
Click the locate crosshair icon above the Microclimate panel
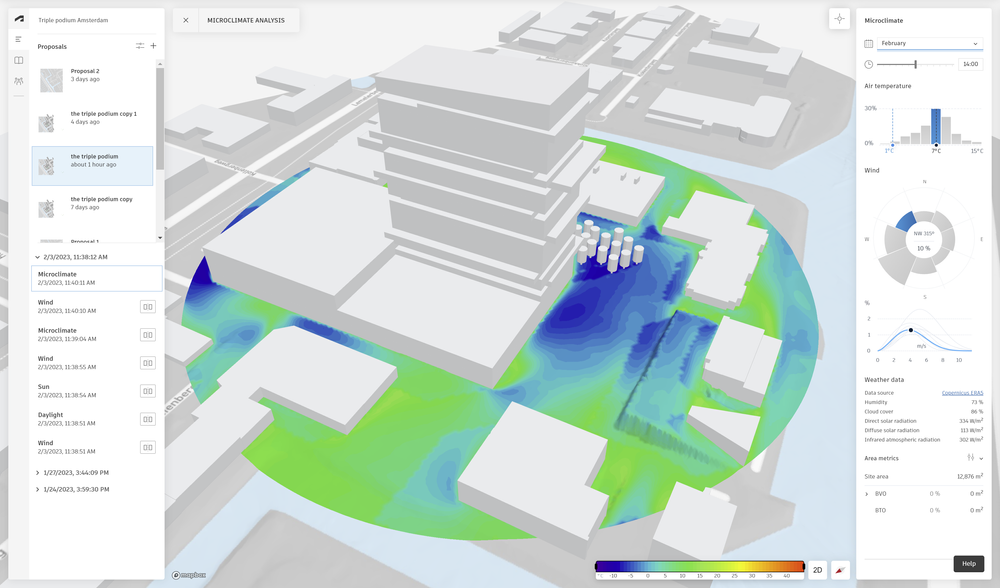pos(838,18)
